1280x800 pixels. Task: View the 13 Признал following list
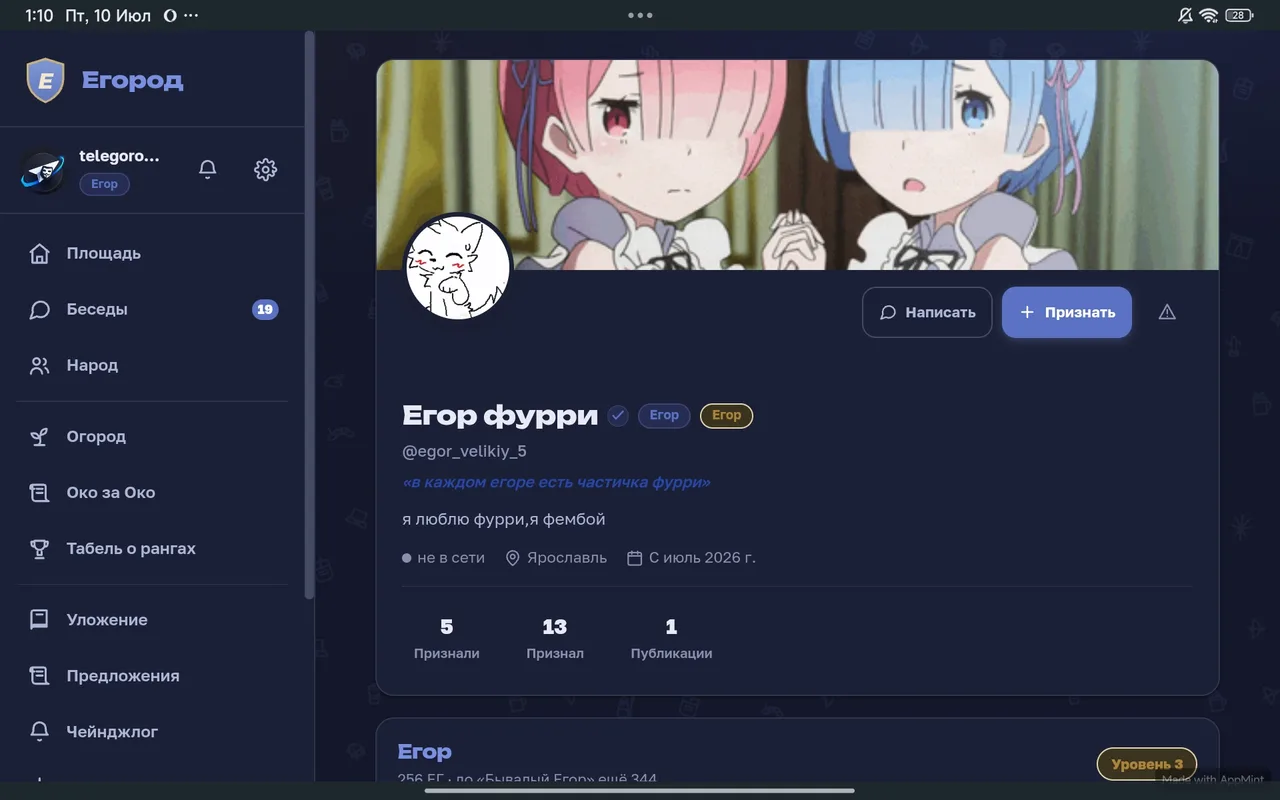click(555, 638)
